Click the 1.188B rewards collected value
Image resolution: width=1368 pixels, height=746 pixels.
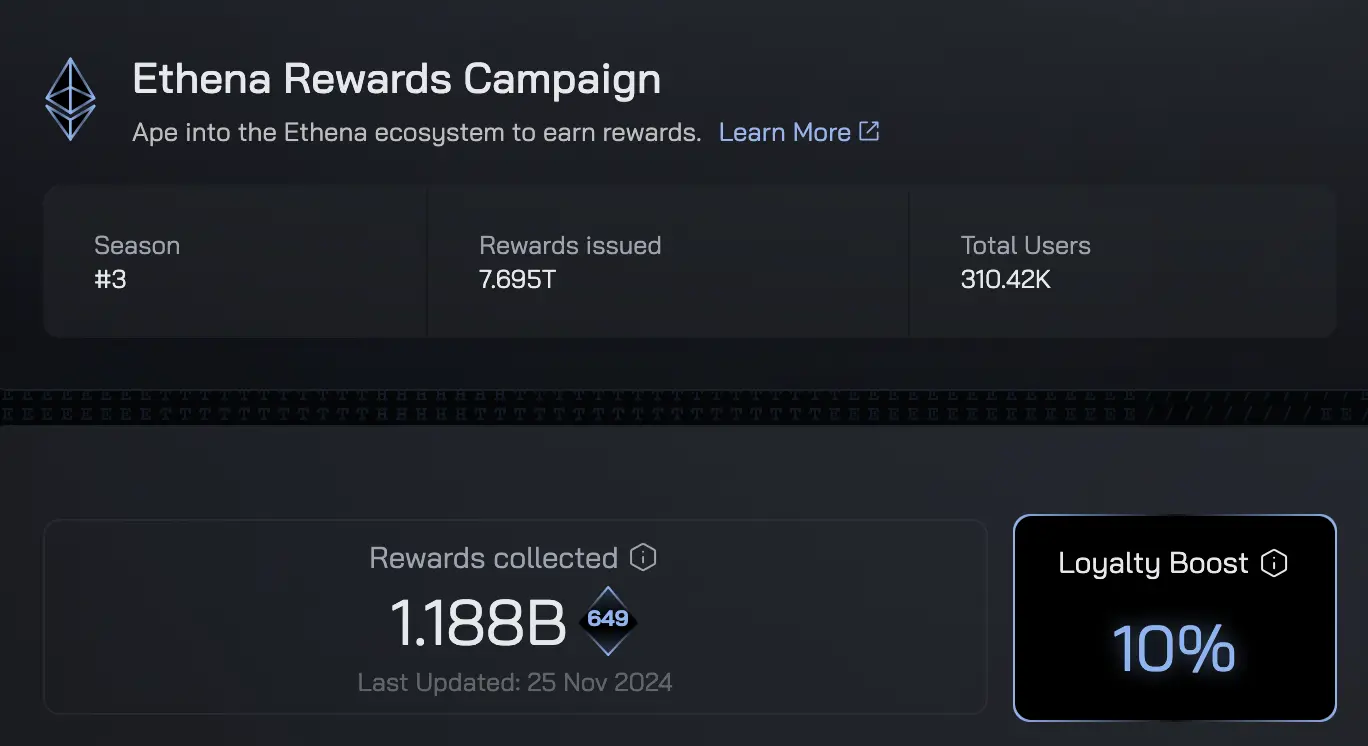478,621
